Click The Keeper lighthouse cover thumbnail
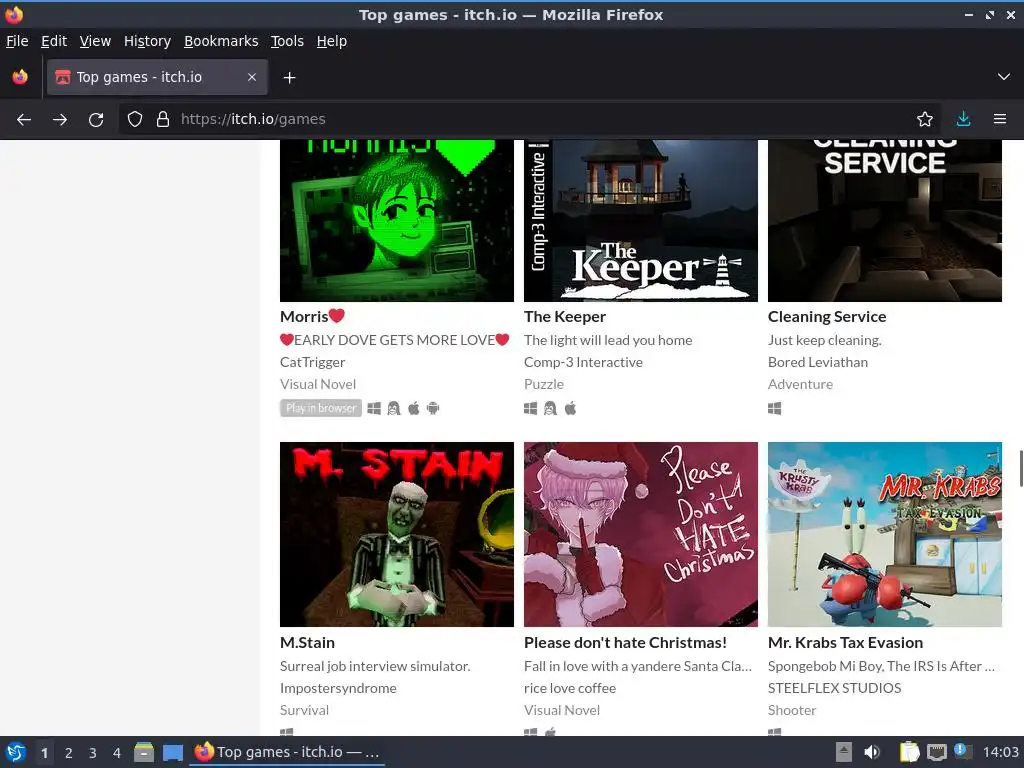Image resolution: width=1024 pixels, height=768 pixels. tap(641, 221)
